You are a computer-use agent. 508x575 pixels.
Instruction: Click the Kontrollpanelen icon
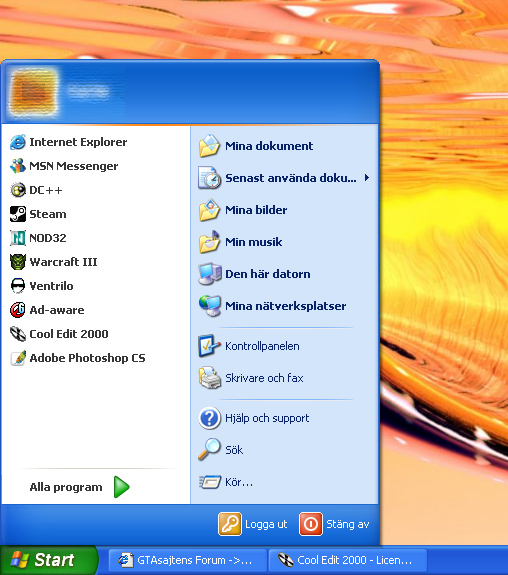(209, 346)
